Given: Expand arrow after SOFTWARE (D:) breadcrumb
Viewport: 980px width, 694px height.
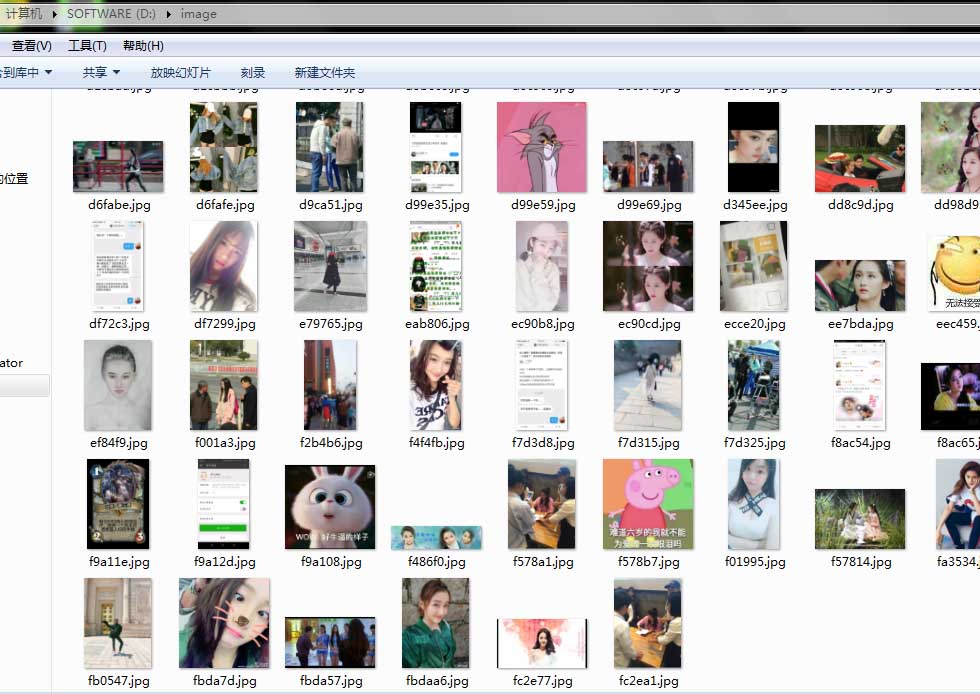Looking at the screenshot, I should coord(168,14).
